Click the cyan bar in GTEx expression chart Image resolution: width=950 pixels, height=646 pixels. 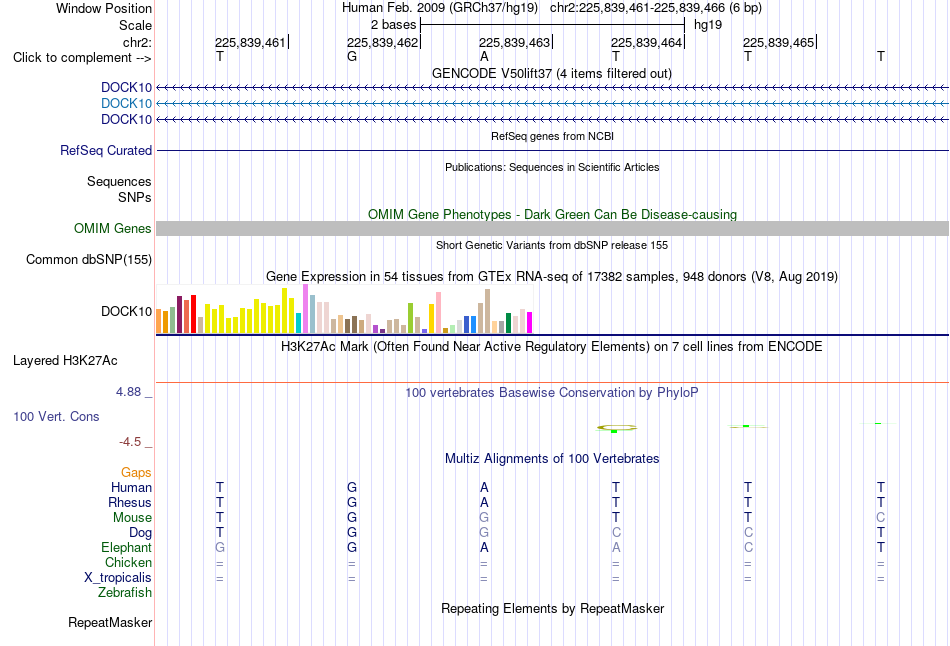click(299, 323)
